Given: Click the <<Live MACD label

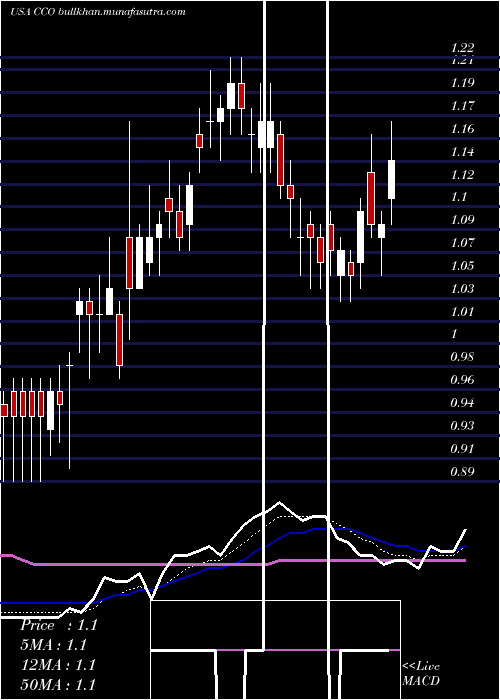Looking at the screenshot, I should (421, 673).
